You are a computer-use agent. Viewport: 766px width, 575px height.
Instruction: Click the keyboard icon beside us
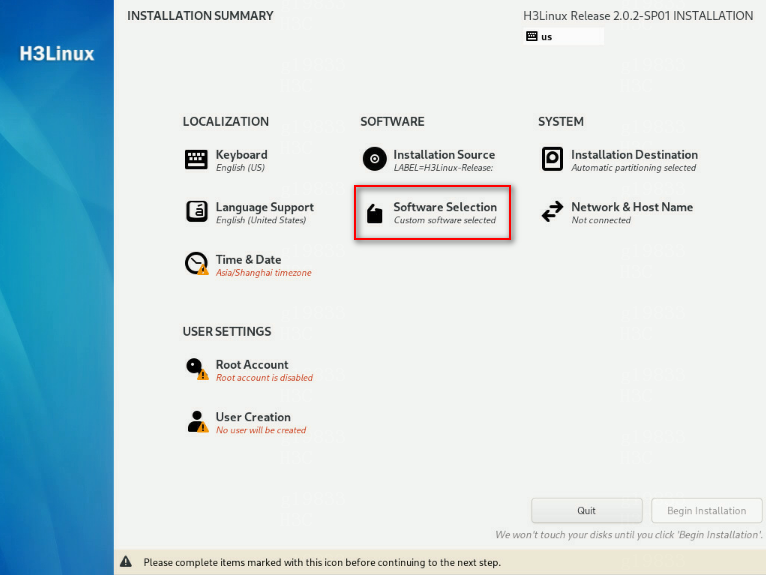pos(532,36)
